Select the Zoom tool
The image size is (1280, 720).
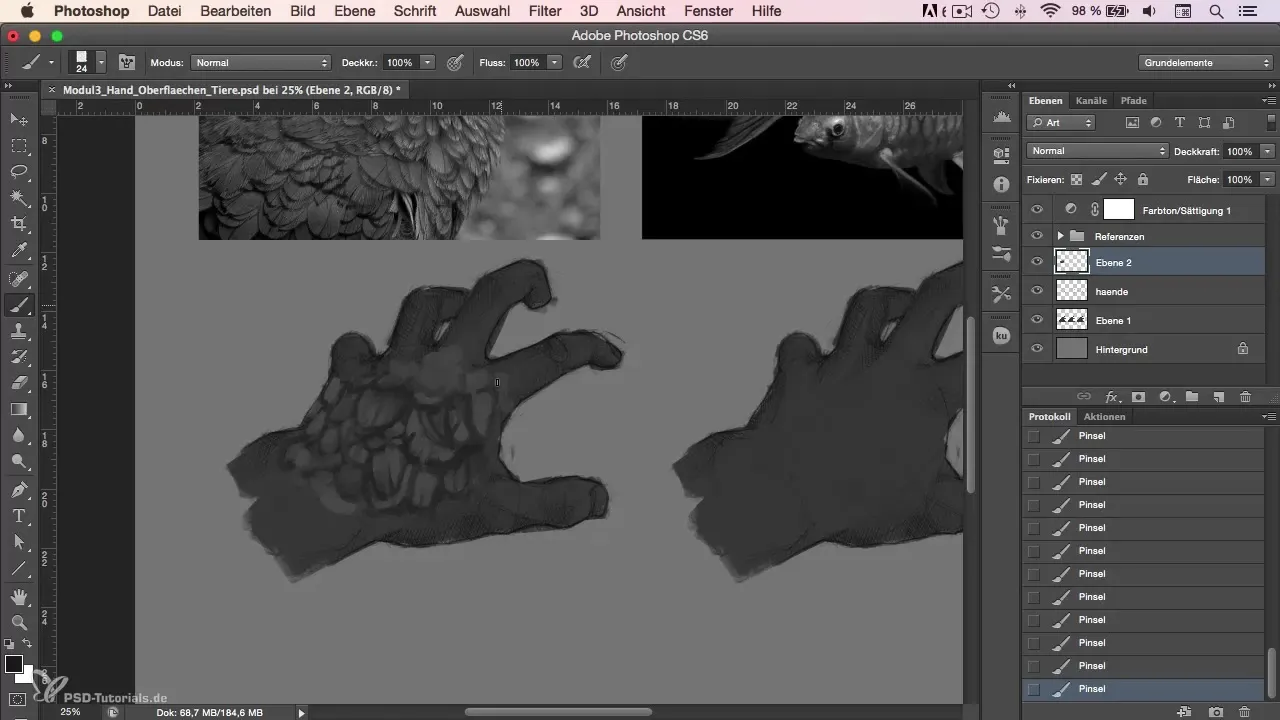point(19,623)
